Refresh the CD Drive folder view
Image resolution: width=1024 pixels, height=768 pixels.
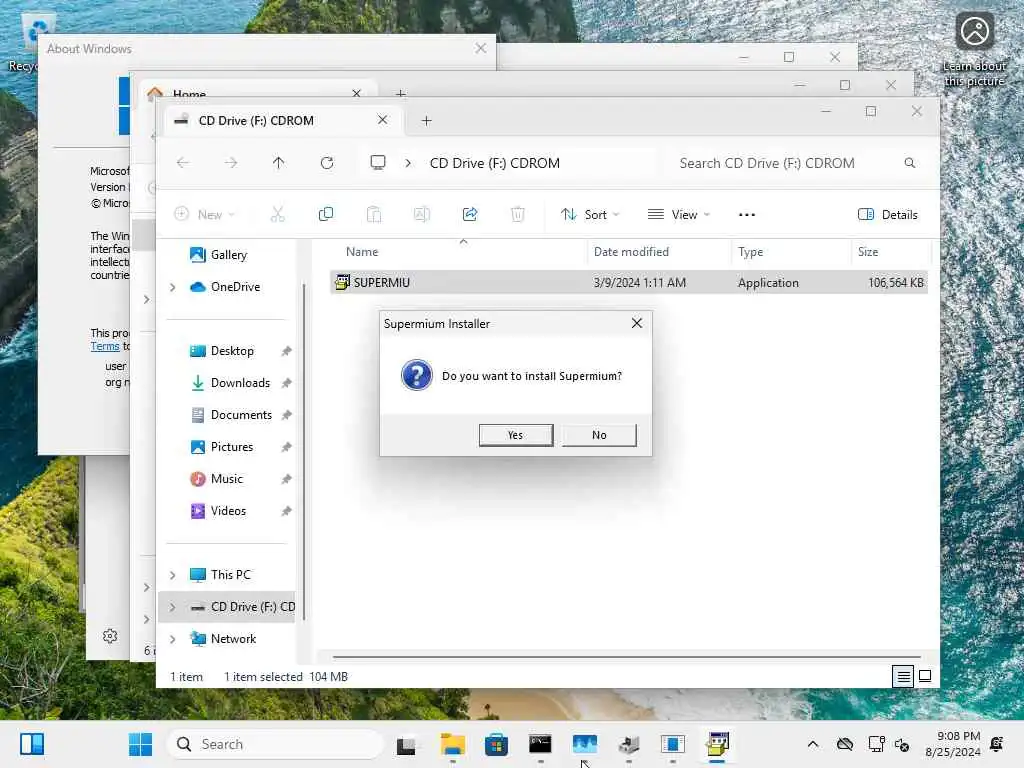[327, 163]
